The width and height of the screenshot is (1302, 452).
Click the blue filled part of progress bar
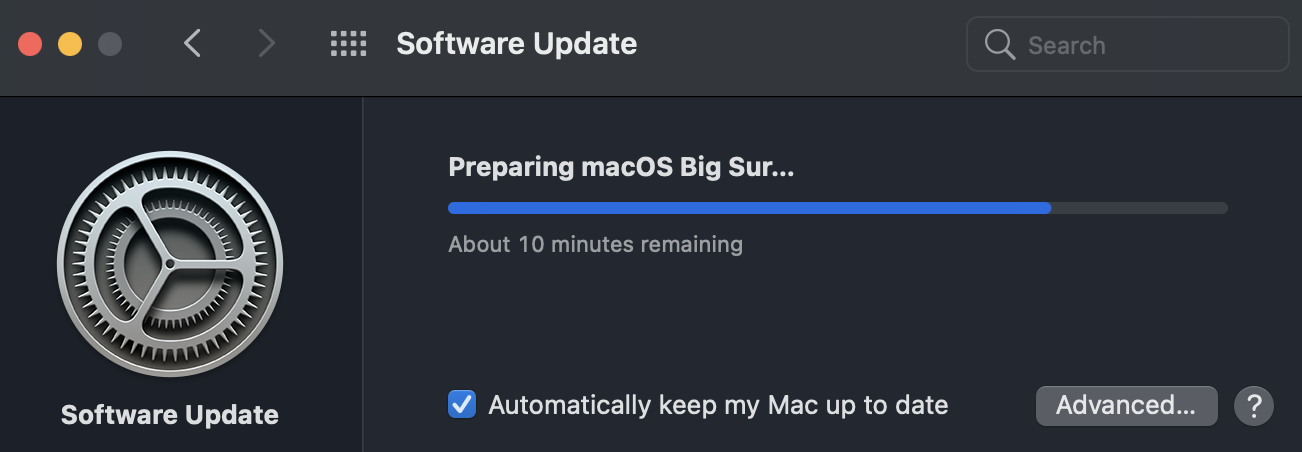point(748,208)
